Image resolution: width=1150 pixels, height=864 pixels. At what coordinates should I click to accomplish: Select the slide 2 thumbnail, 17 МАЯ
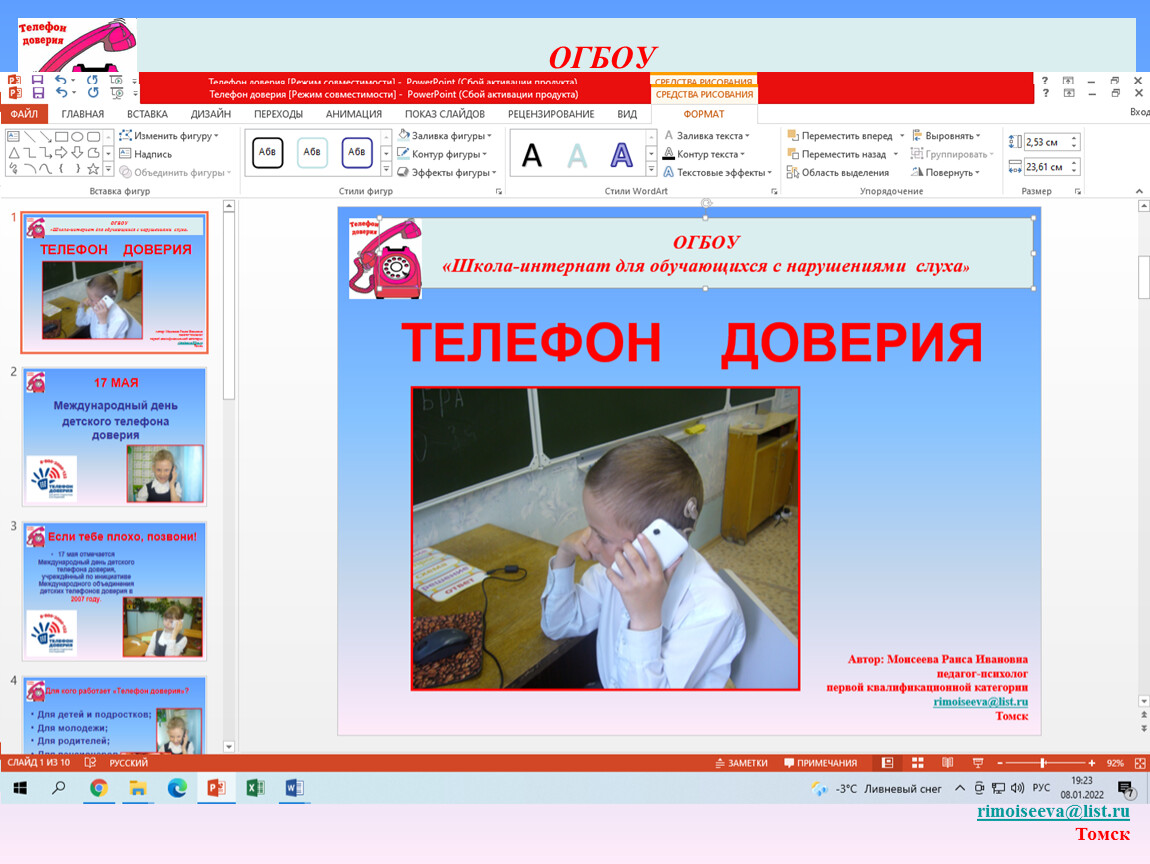point(114,436)
